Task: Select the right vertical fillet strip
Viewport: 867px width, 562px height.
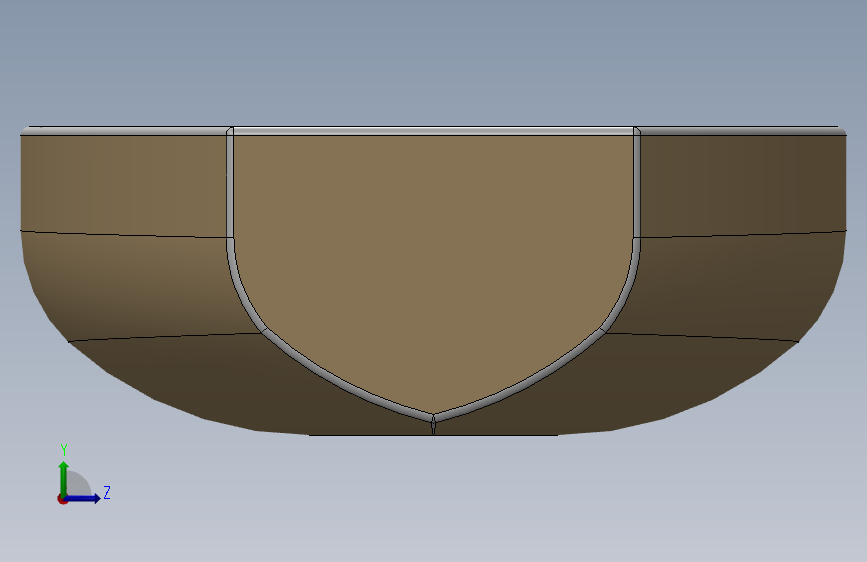Action: pyautogui.click(x=636, y=185)
